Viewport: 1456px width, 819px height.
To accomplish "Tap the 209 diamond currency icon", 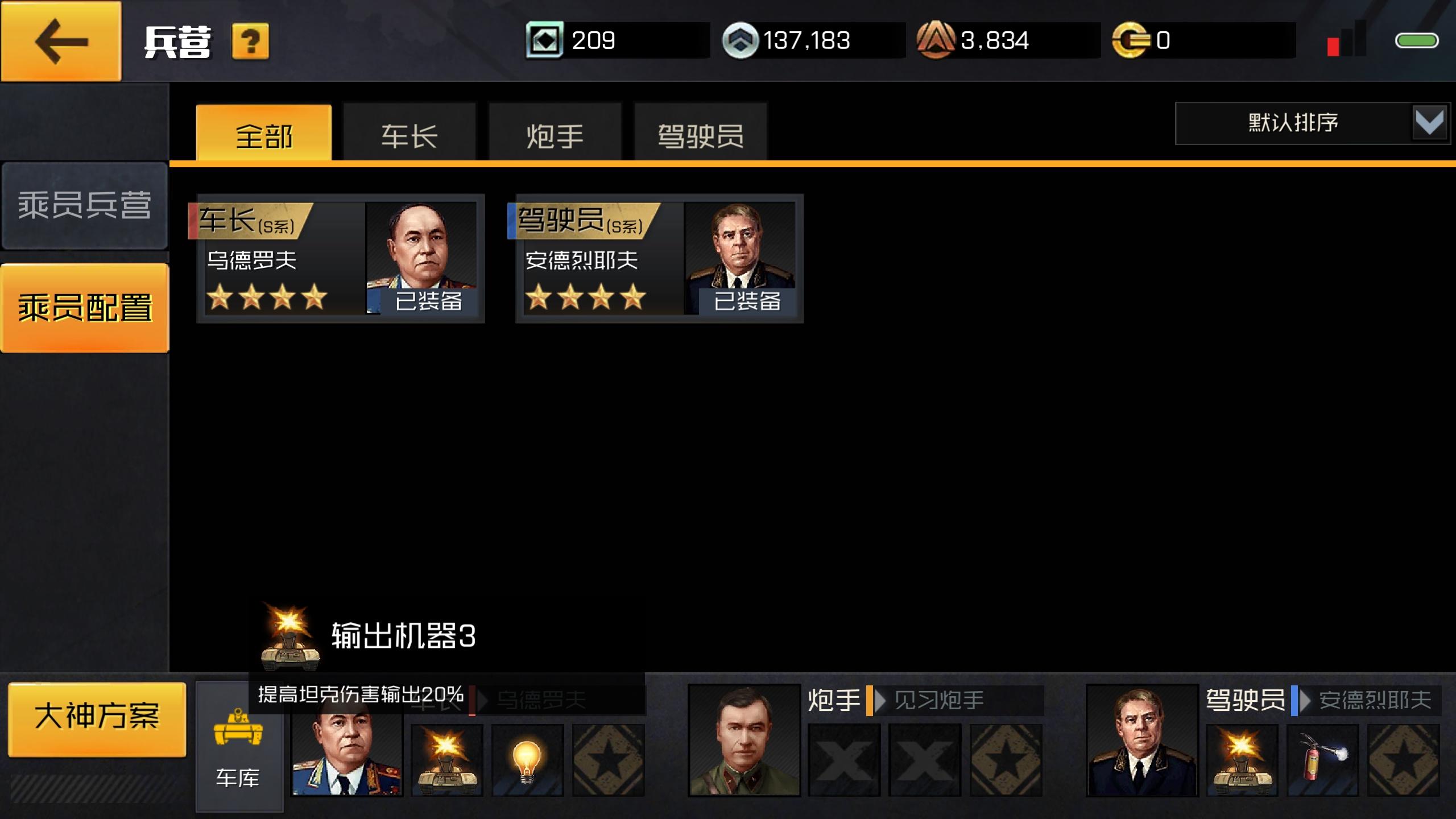I will pos(544,40).
